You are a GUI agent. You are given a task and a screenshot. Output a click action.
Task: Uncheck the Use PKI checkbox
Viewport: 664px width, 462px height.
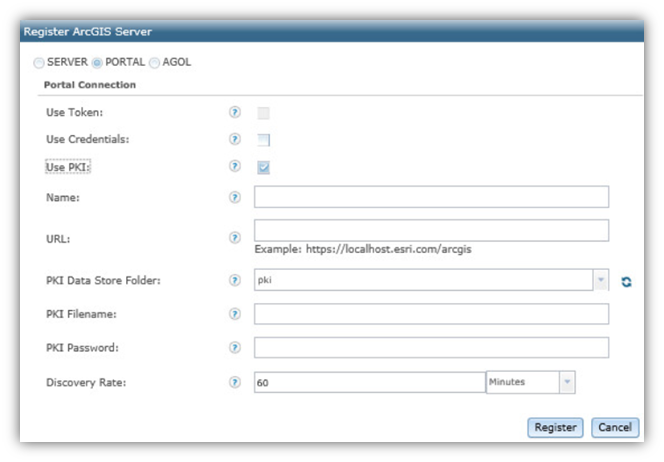click(263, 167)
